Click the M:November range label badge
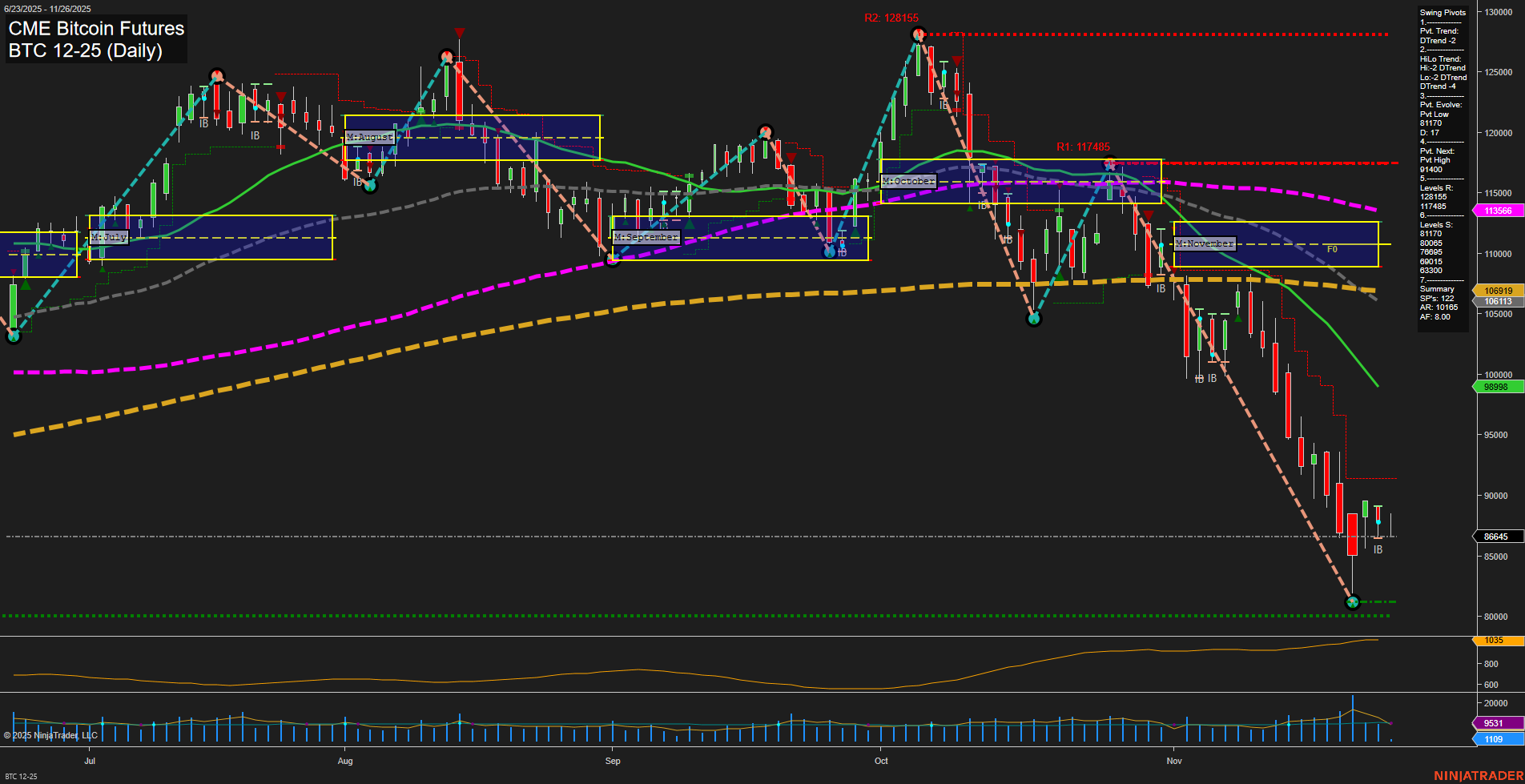This screenshot has width=1525, height=784. click(x=1204, y=243)
